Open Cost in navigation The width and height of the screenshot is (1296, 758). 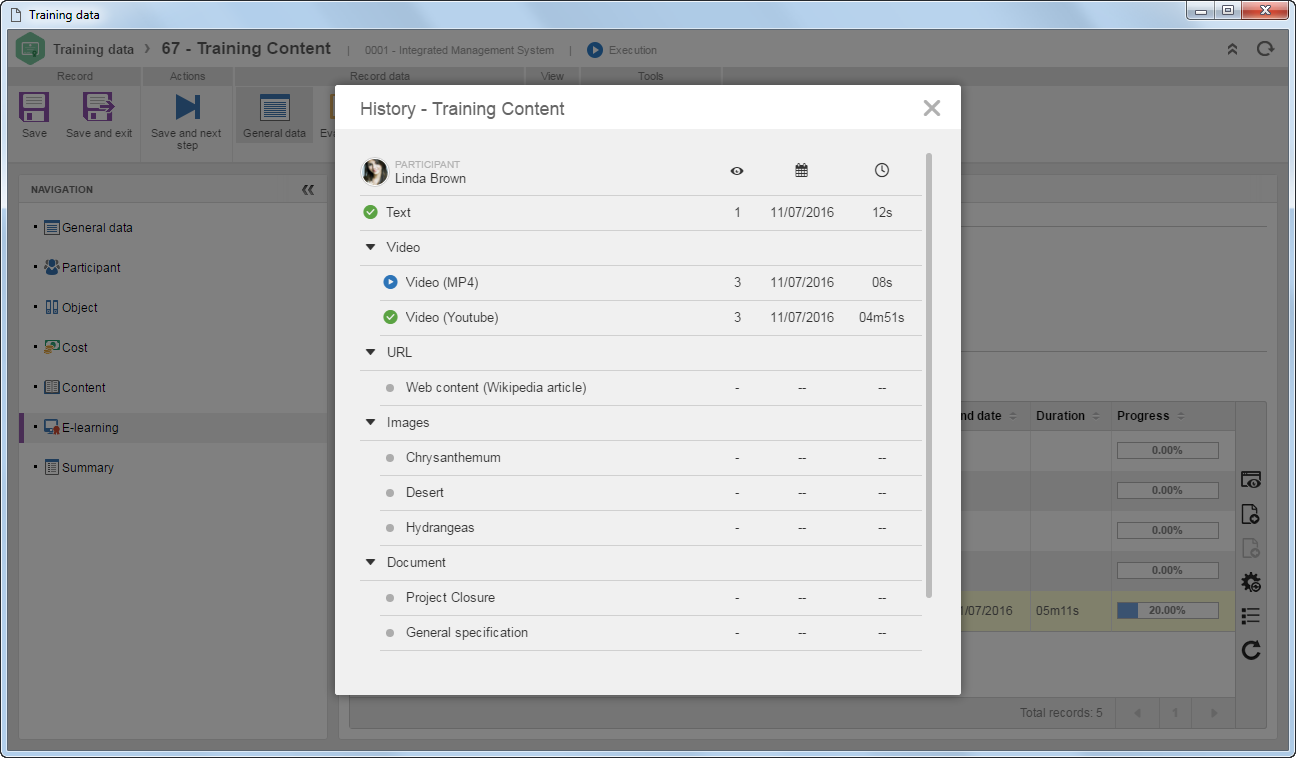(x=74, y=348)
